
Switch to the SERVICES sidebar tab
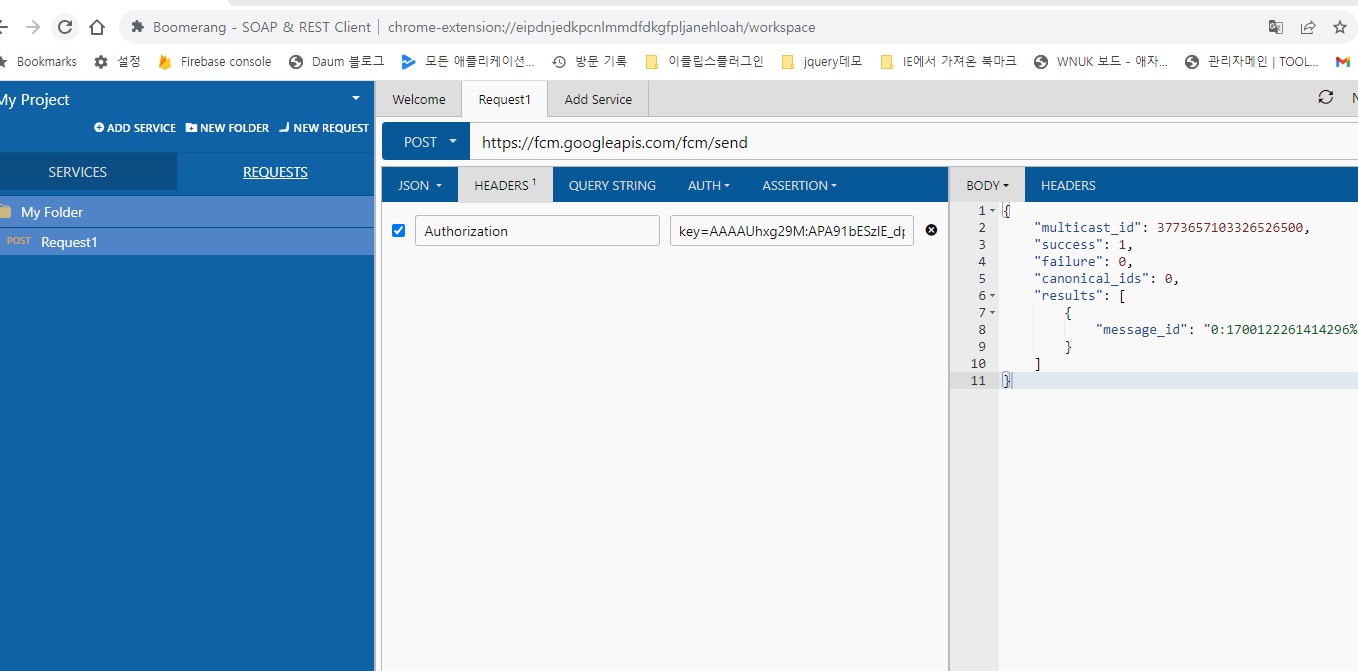pyautogui.click(x=78, y=172)
